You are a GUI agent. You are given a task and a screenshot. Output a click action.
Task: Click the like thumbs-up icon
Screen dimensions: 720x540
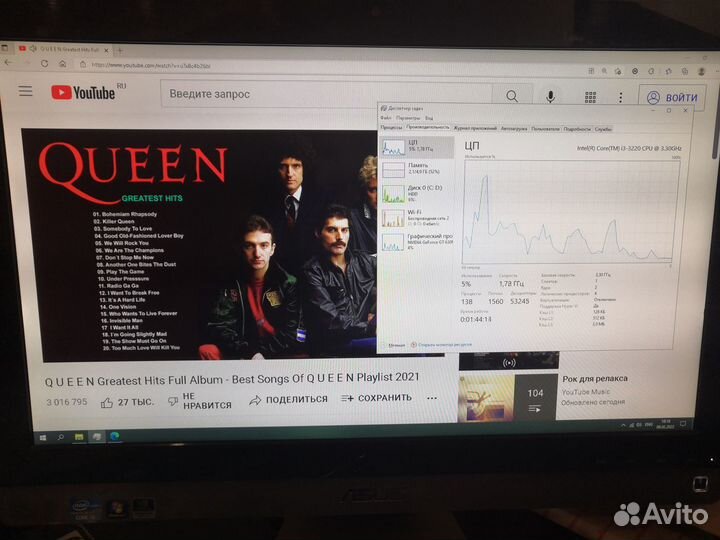pos(107,403)
